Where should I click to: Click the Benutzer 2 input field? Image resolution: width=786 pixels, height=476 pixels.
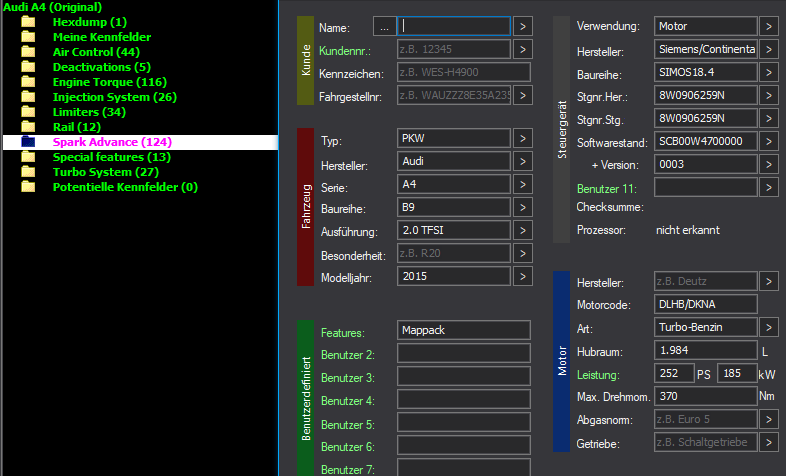(464, 354)
